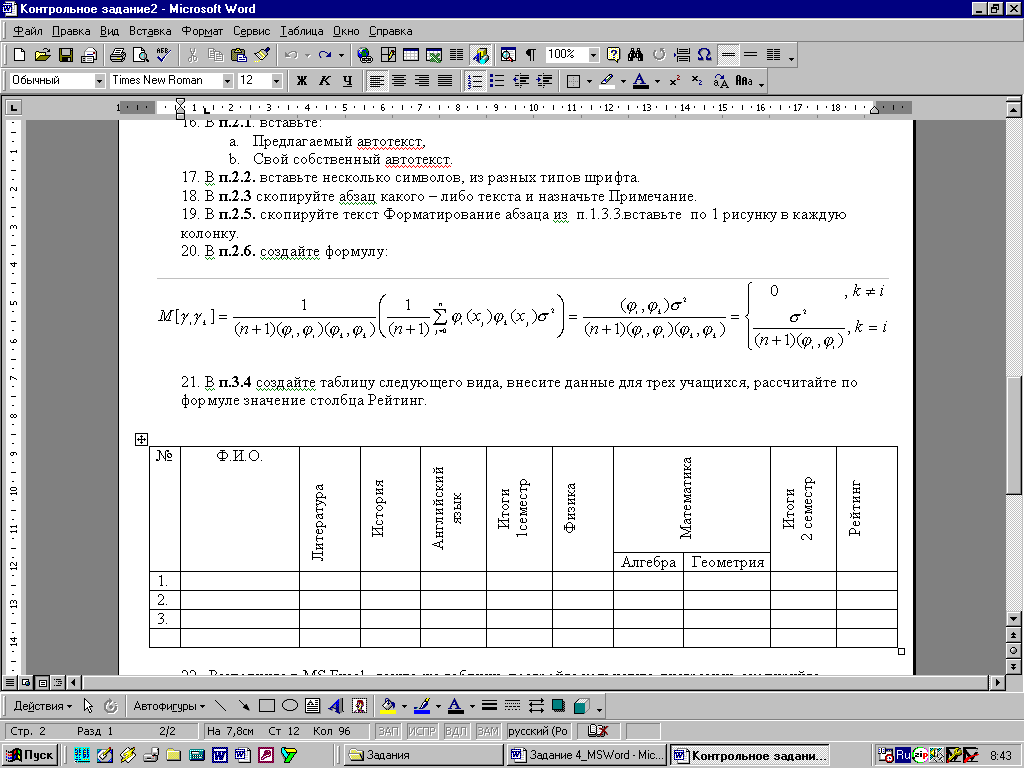Image resolution: width=1024 pixels, height=768 pixels.
Task: Click the New document icon
Action: [20, 55]
